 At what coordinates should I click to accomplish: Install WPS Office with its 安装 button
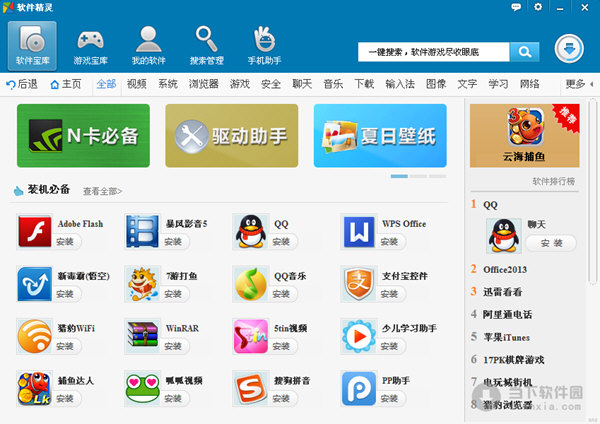point(390,242)
